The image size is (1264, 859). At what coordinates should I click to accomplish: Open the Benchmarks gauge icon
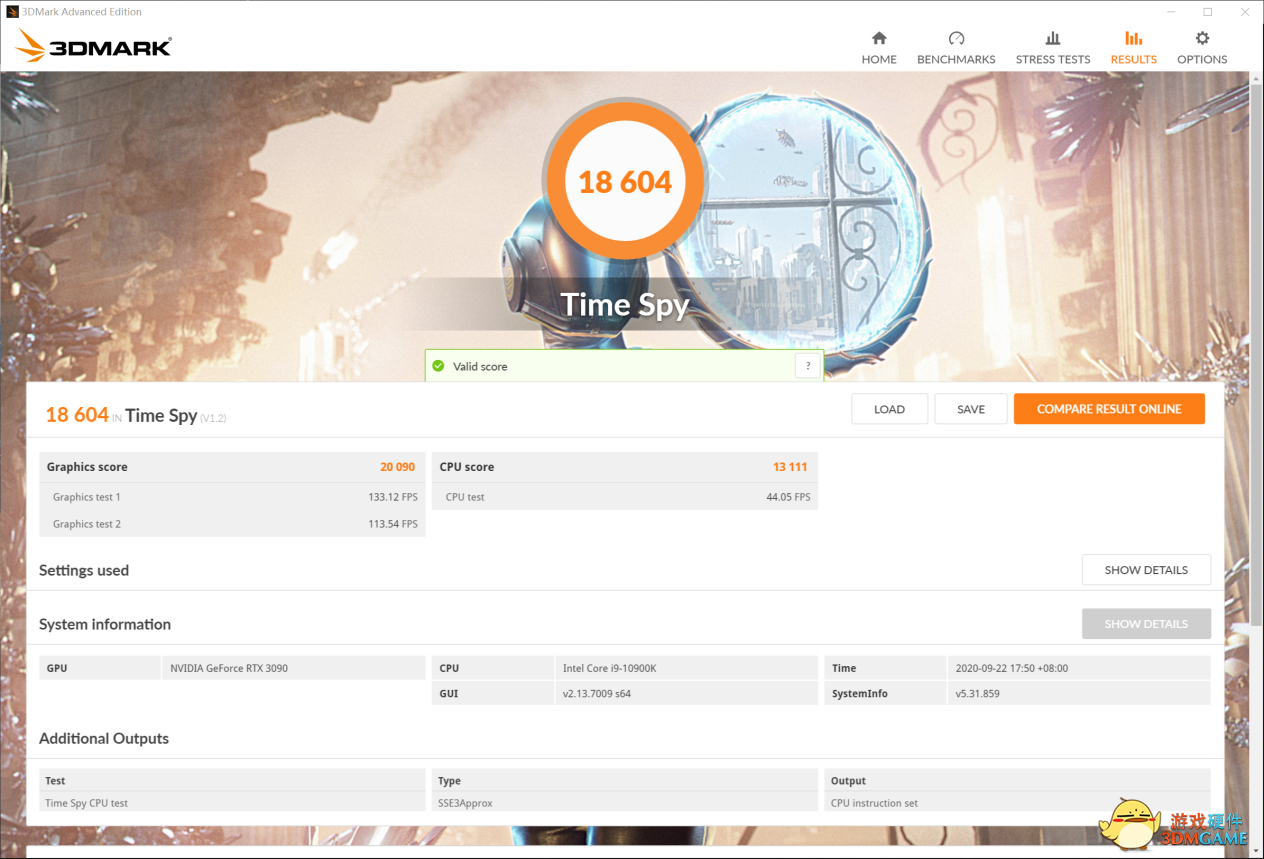[x=956, y=38]
